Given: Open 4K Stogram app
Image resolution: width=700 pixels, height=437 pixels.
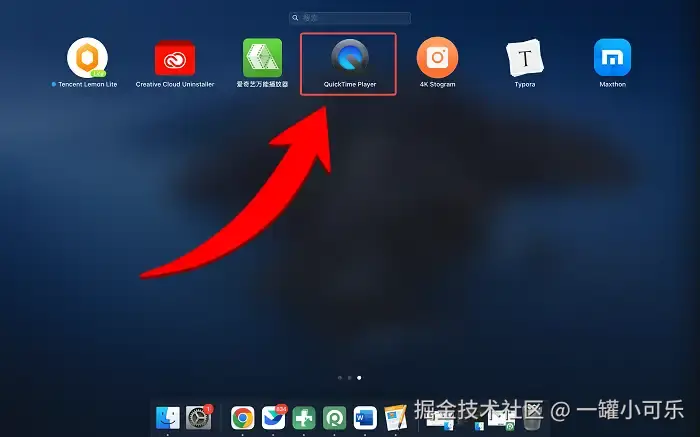Looking at the screenshot, I should tap(437, 58).
